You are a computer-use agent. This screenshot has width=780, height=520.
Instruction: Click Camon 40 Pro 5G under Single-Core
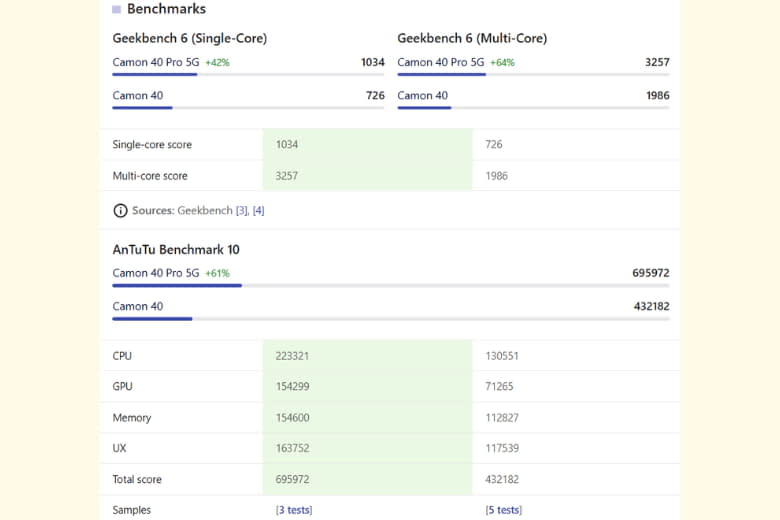[x=156, y=62]
